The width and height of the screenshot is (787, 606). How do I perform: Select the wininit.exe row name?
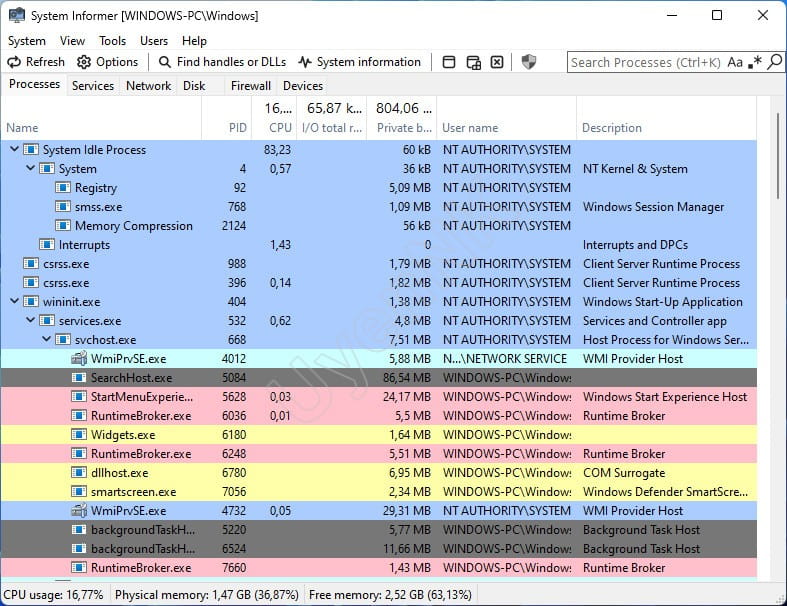click(x=71, y=302)
